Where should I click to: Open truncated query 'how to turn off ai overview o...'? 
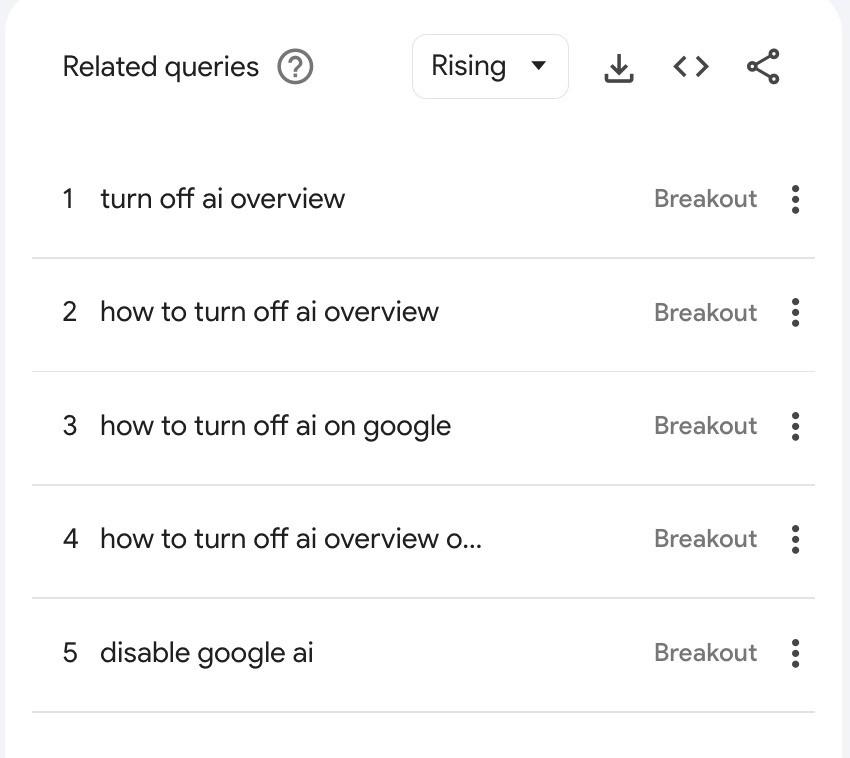tap(291, 539)
